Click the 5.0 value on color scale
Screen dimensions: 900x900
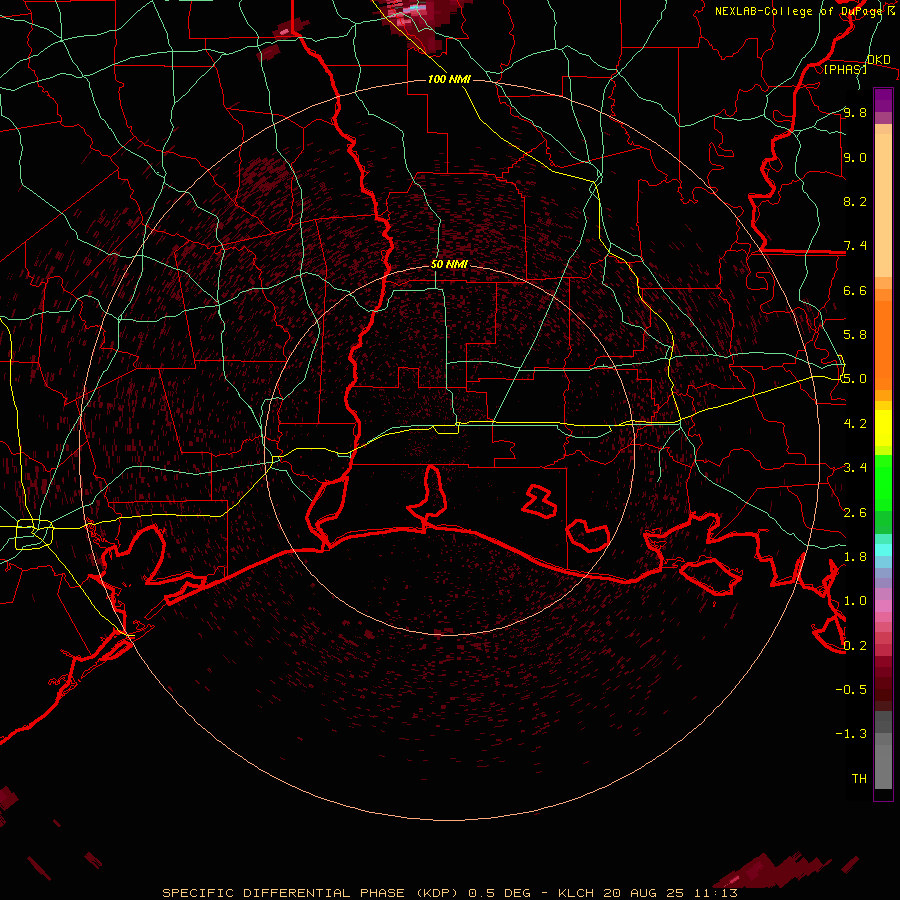click(855, 379)
